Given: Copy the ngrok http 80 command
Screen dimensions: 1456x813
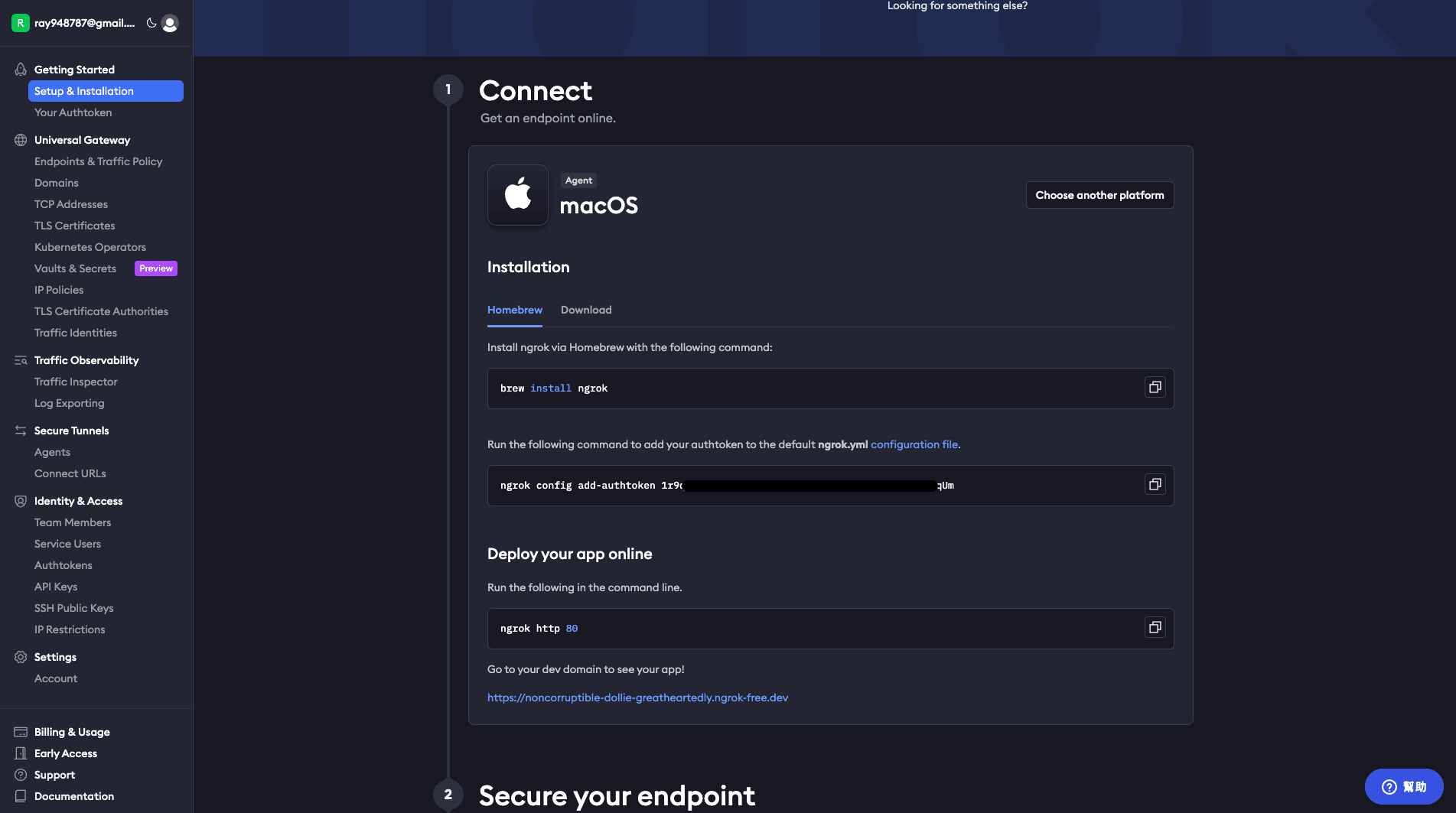Looking at the screenshot, I should (x=1155, y=628).
